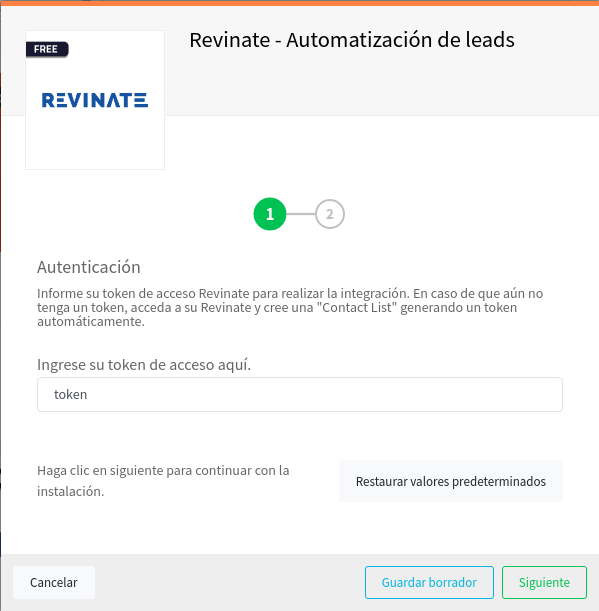Screen dimensions: 599x611
Task: Click the FREE badge on logo card
Action: coord(47,49)
